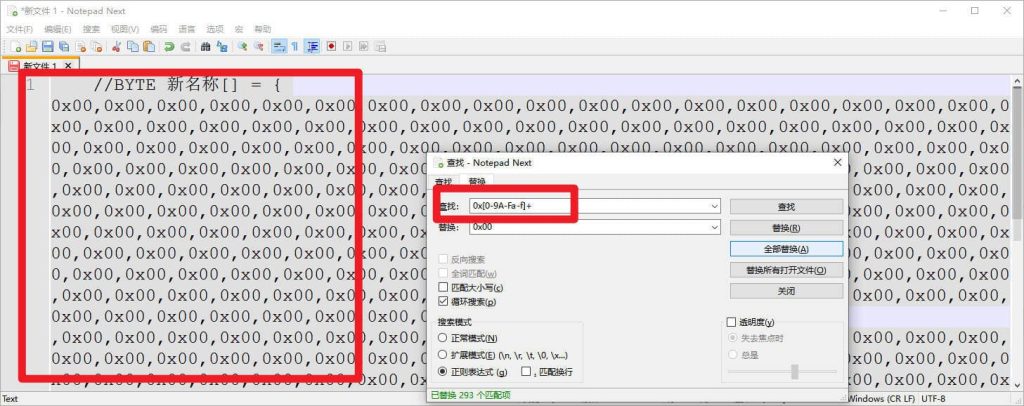Switch to the 查找 tab in dialog

[445, 182]
